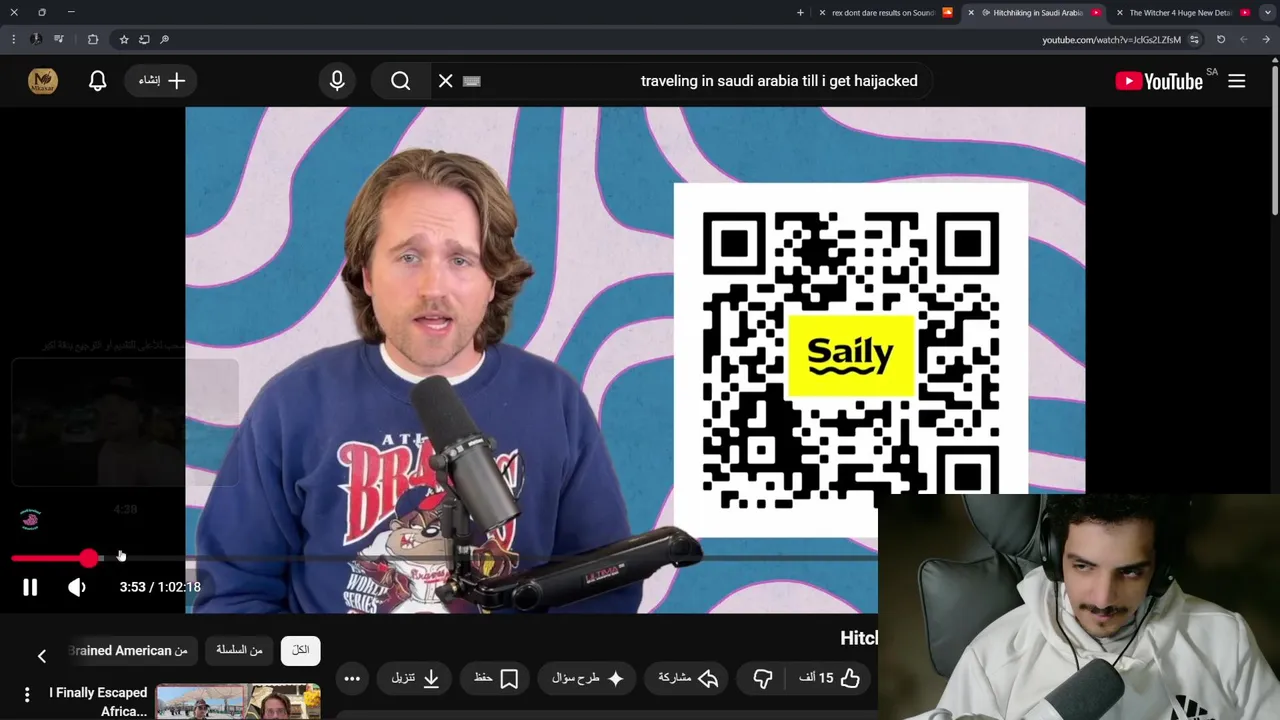Show more filter chips with the chevron arrow
The height and width of the screenshot is (720, 1280).
tap(42, 656)
